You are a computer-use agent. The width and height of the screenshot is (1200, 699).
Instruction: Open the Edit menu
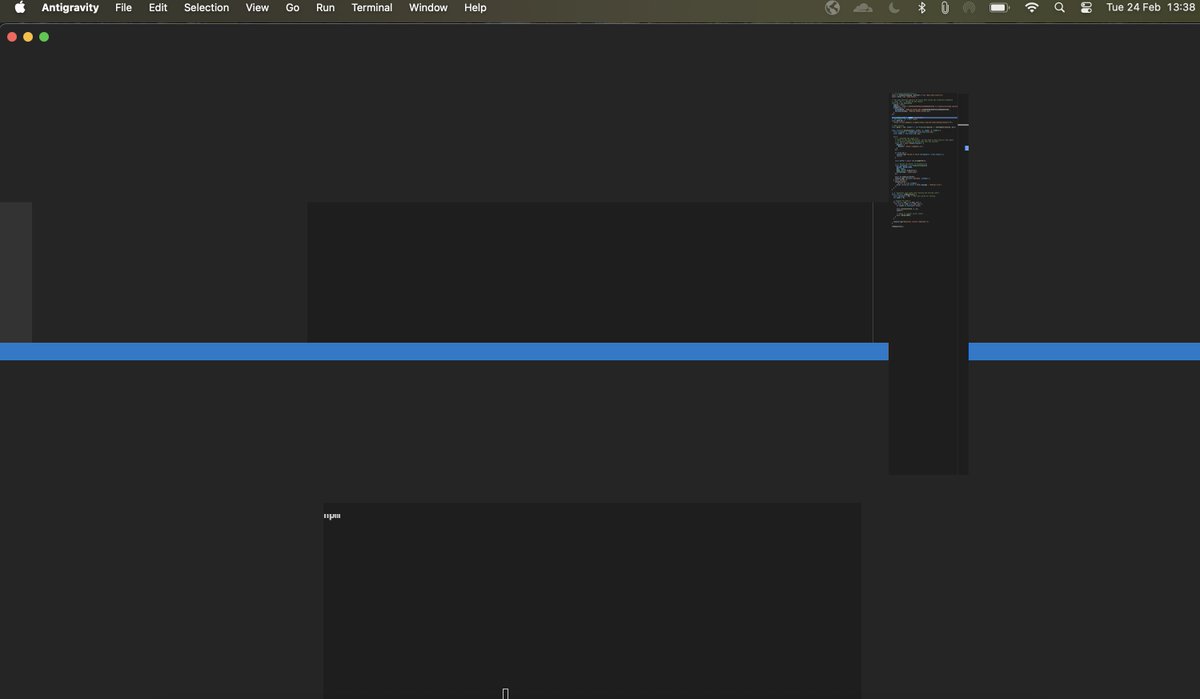[158, 7]
